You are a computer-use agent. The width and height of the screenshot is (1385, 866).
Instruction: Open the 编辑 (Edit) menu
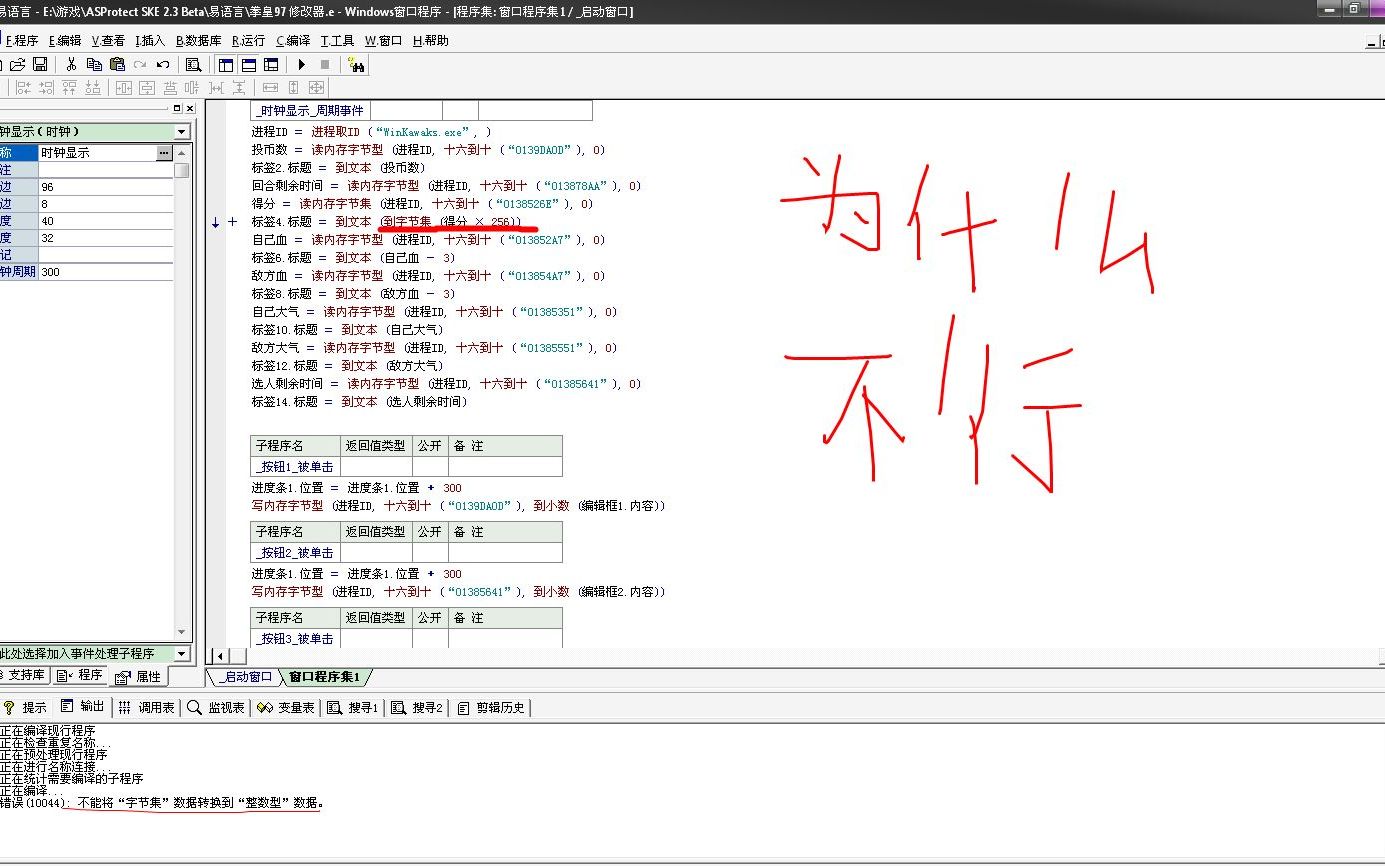point(65,41)
